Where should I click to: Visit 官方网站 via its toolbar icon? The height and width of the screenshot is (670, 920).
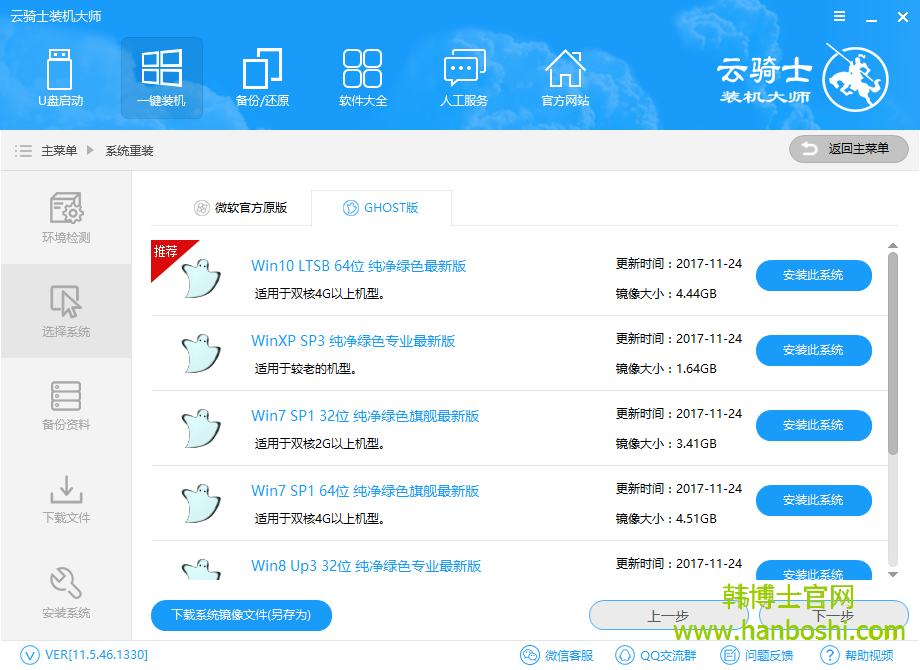pos(565,78)
